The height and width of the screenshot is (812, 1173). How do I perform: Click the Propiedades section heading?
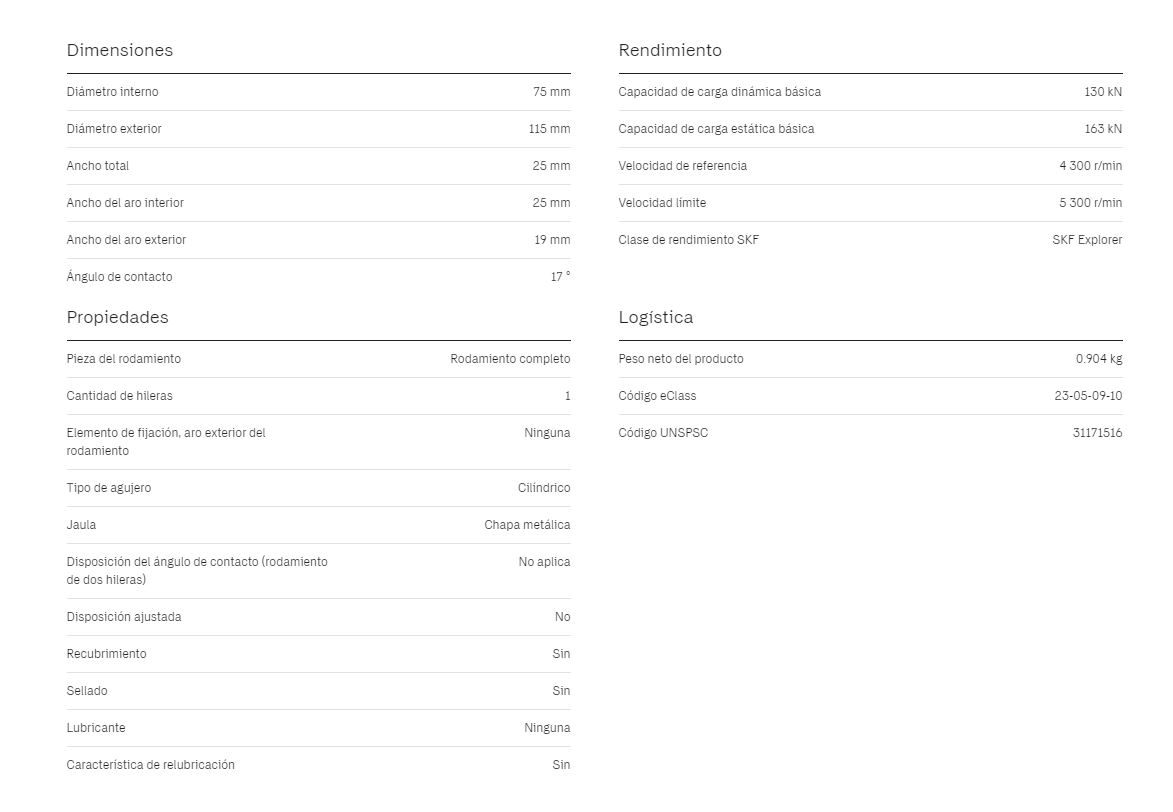click(117, 317)
